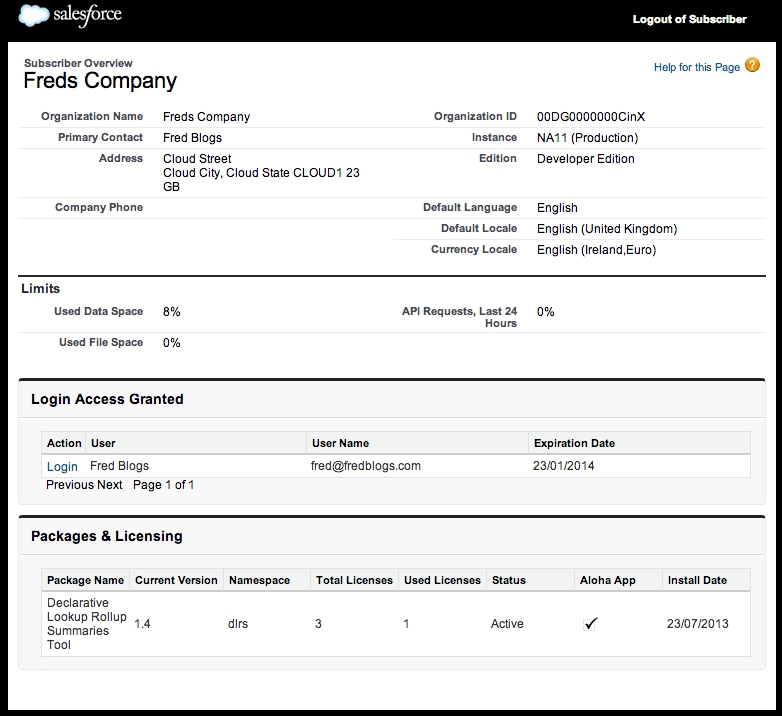
Task: Open Help for this Page link
Action: 697,67
